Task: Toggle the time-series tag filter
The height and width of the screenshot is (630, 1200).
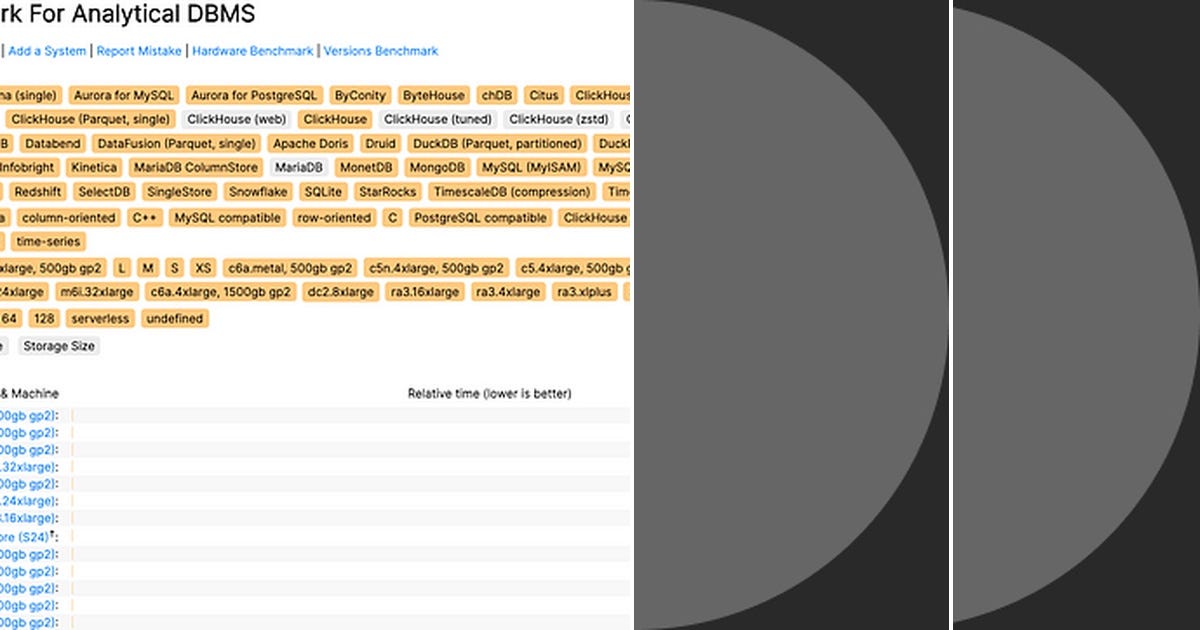Action: [48, 241]
